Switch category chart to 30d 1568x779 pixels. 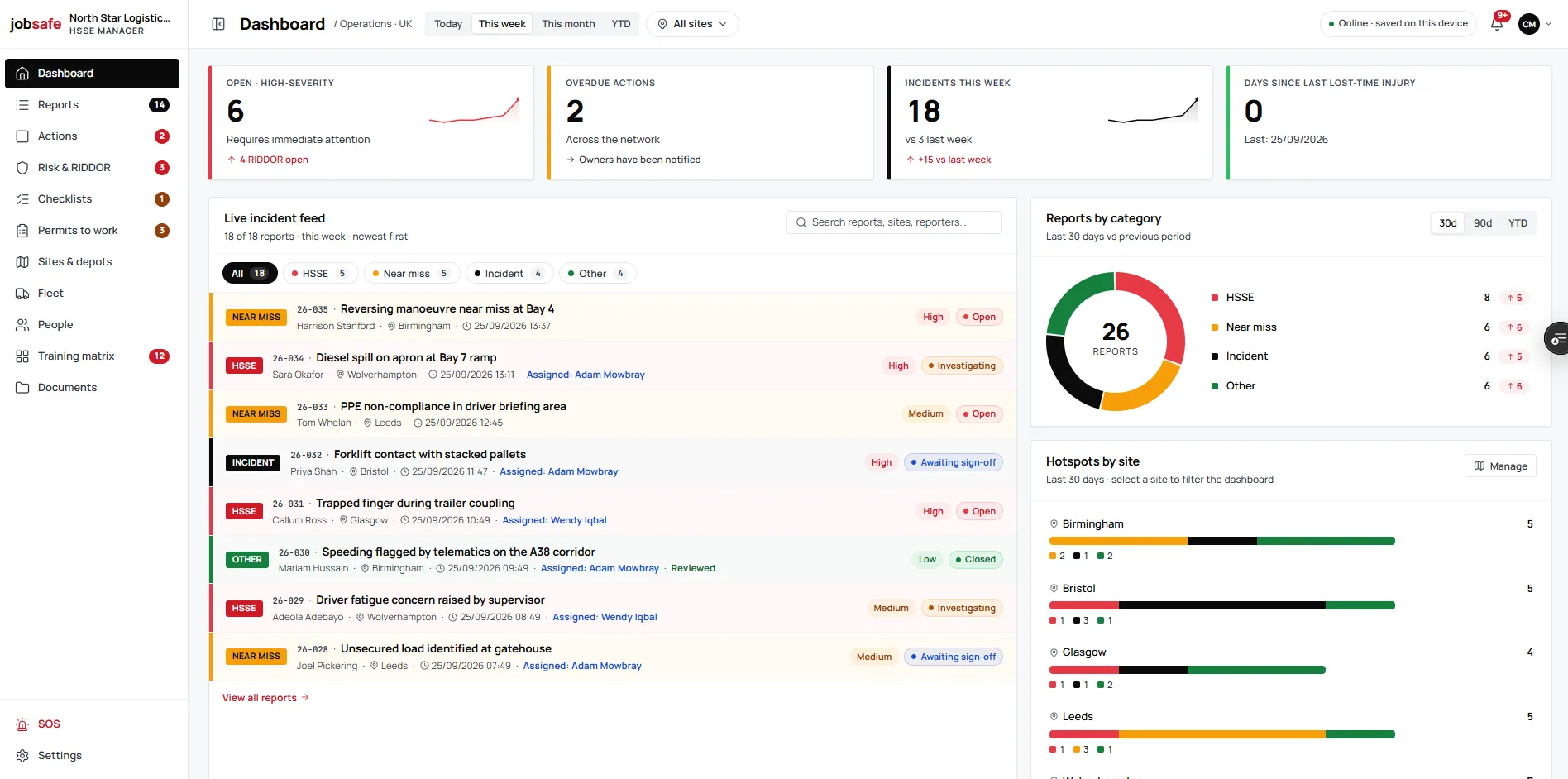[x=1448, y=223]
